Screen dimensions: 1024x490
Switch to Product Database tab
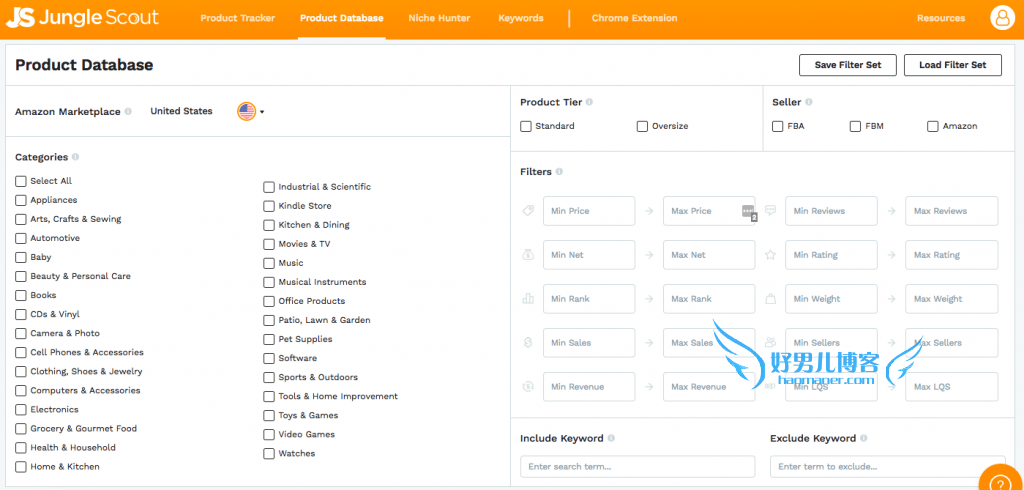(x=342, y=18)
